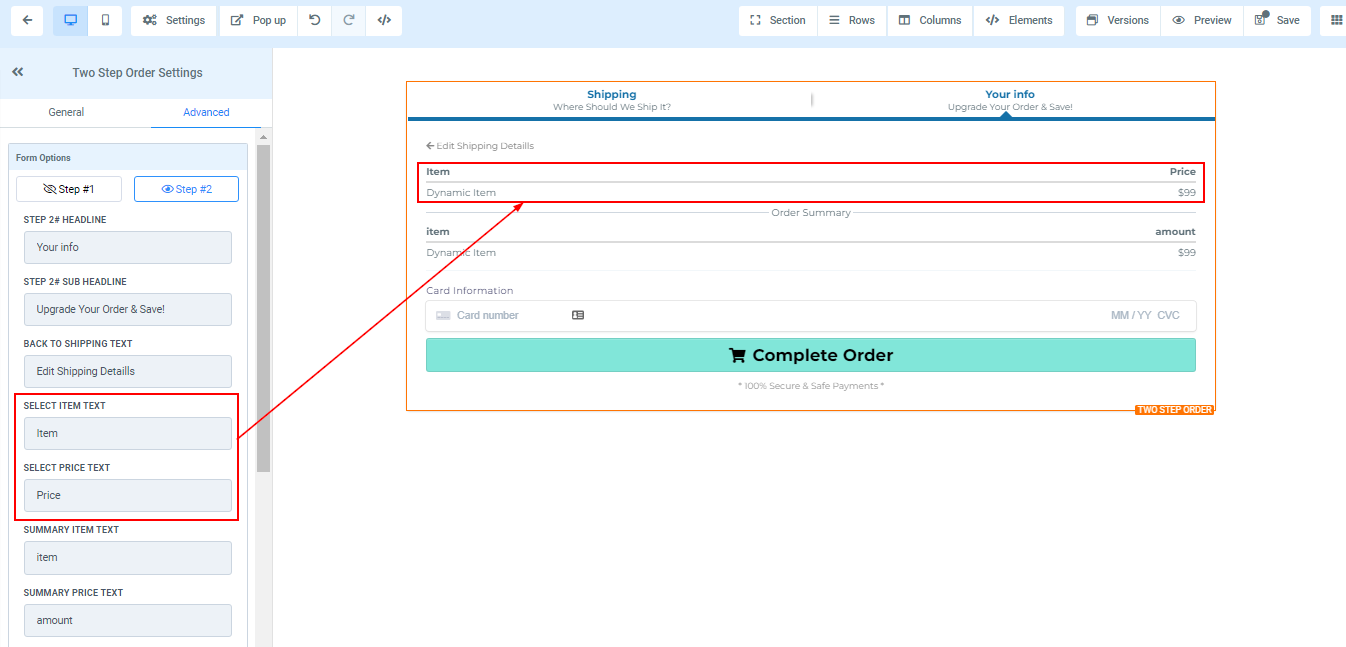Switch to mobile view icon
The image size is (1346, 647).
[105, 20]
